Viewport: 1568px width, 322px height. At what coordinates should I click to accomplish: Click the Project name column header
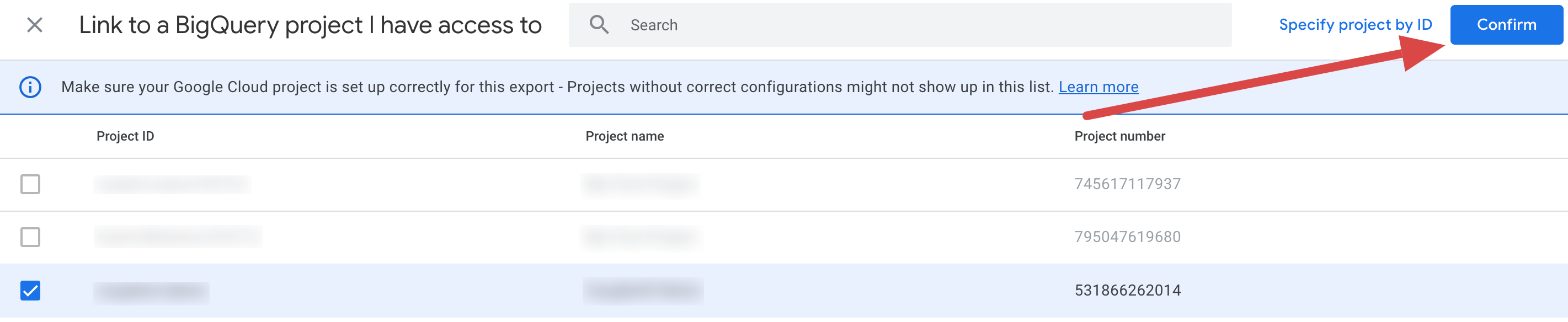click(625, 136)
